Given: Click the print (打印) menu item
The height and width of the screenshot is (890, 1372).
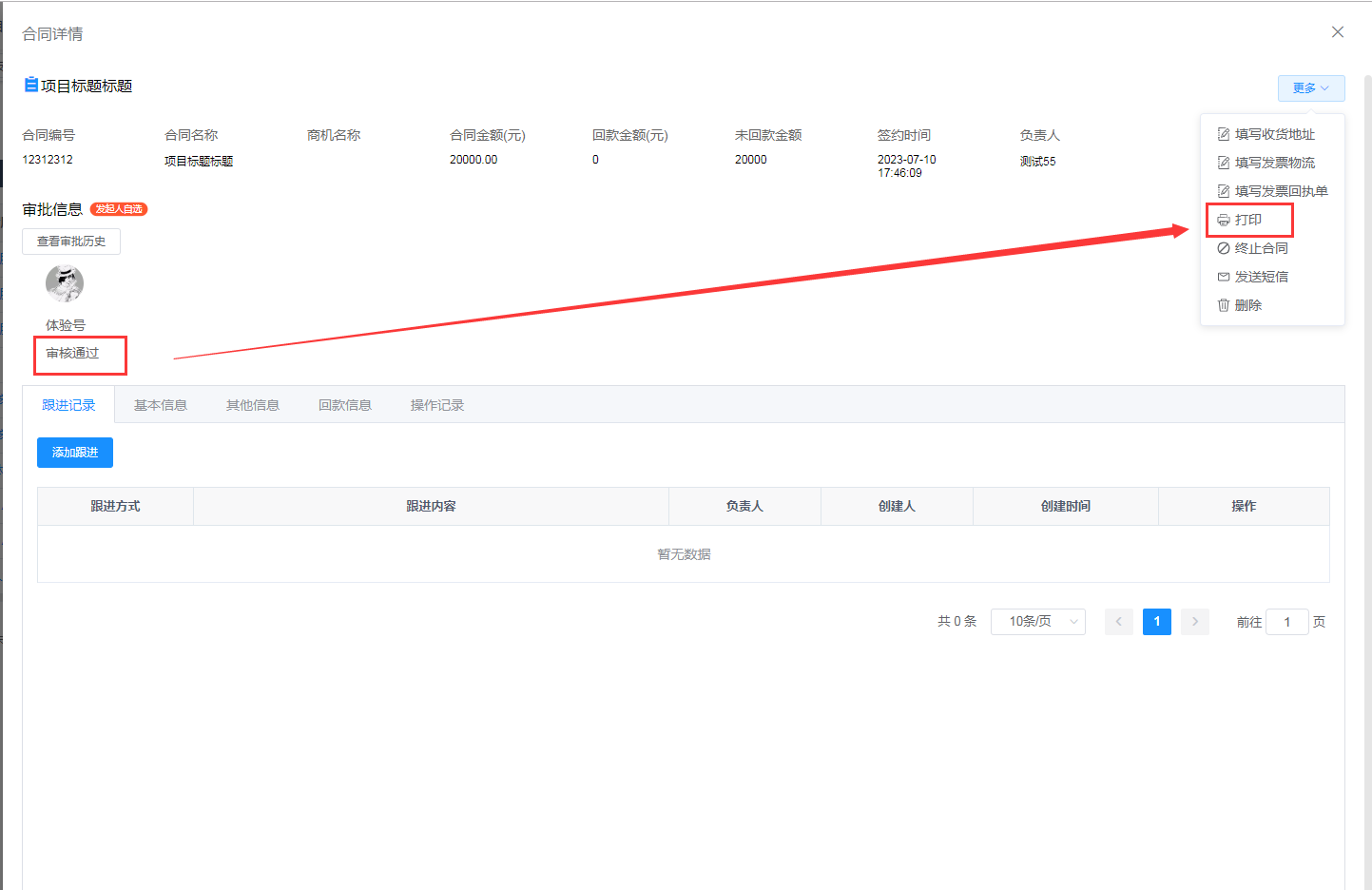Looking at the screenshot, I should click(x=1247, y=220).
